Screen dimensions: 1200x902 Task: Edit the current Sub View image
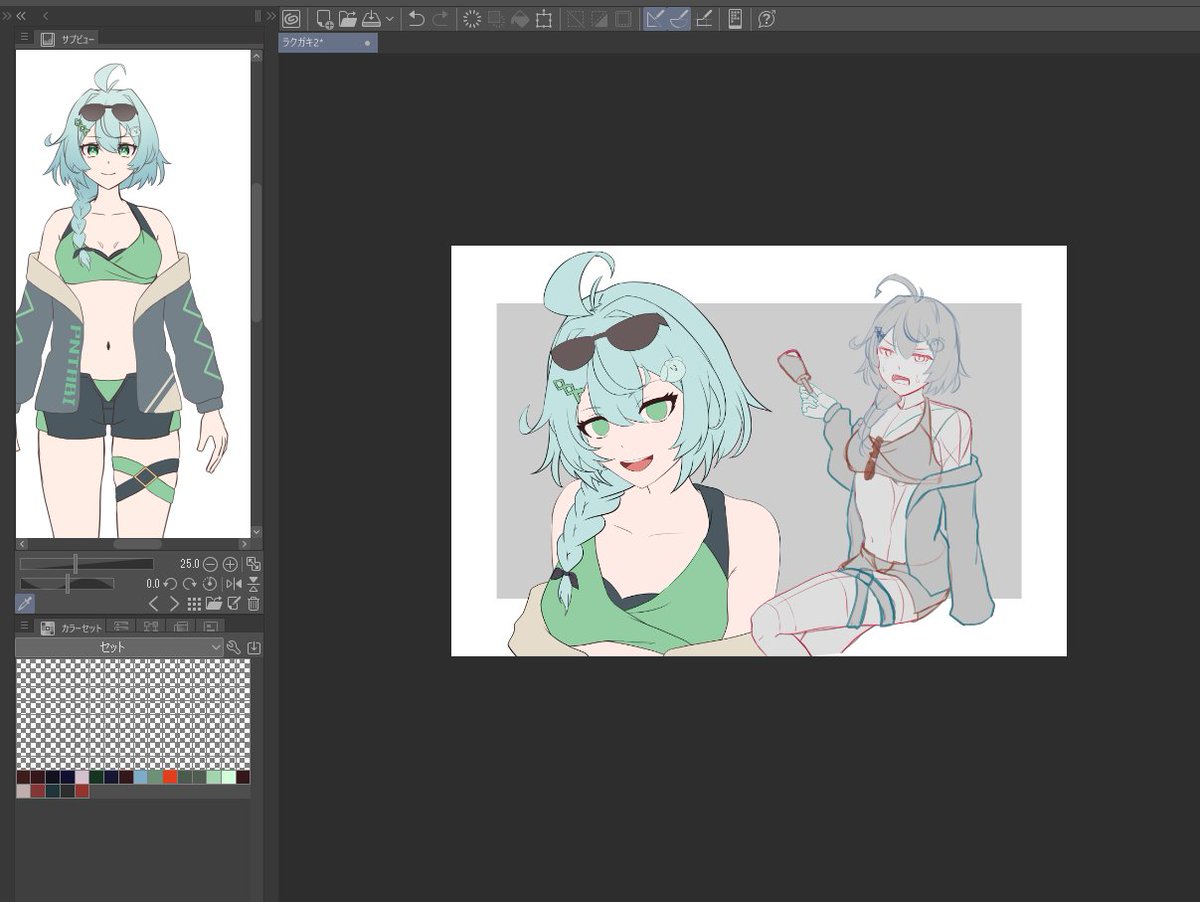tap(234, 603)
